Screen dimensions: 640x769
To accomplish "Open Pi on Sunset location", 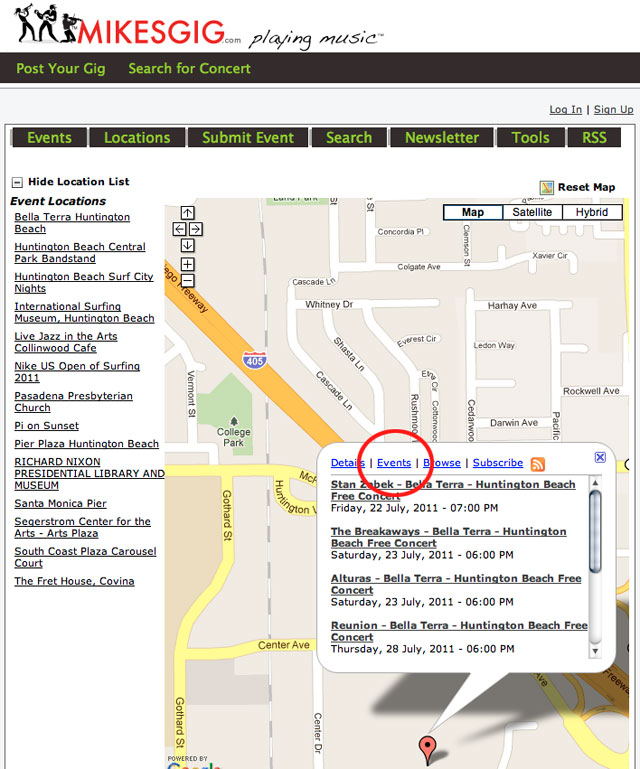I will click(x=47, y=426).
